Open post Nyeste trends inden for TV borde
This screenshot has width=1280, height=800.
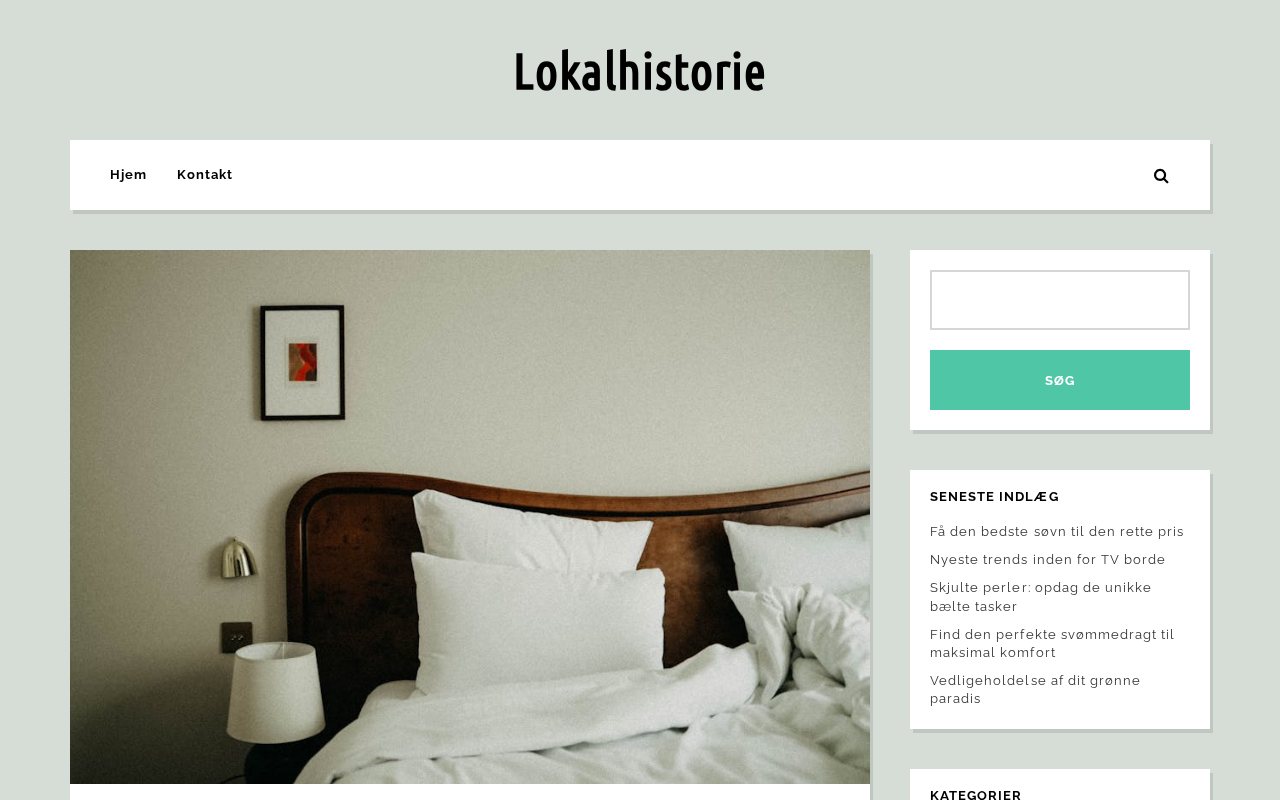tap(1048, 560)
